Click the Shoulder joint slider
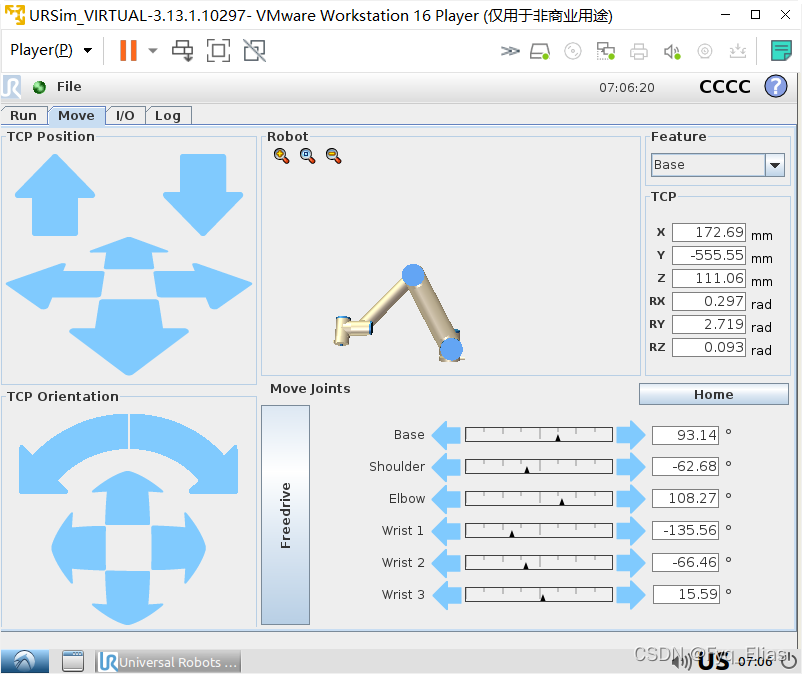This screenshot has height=674, width=802. (539, 466)
